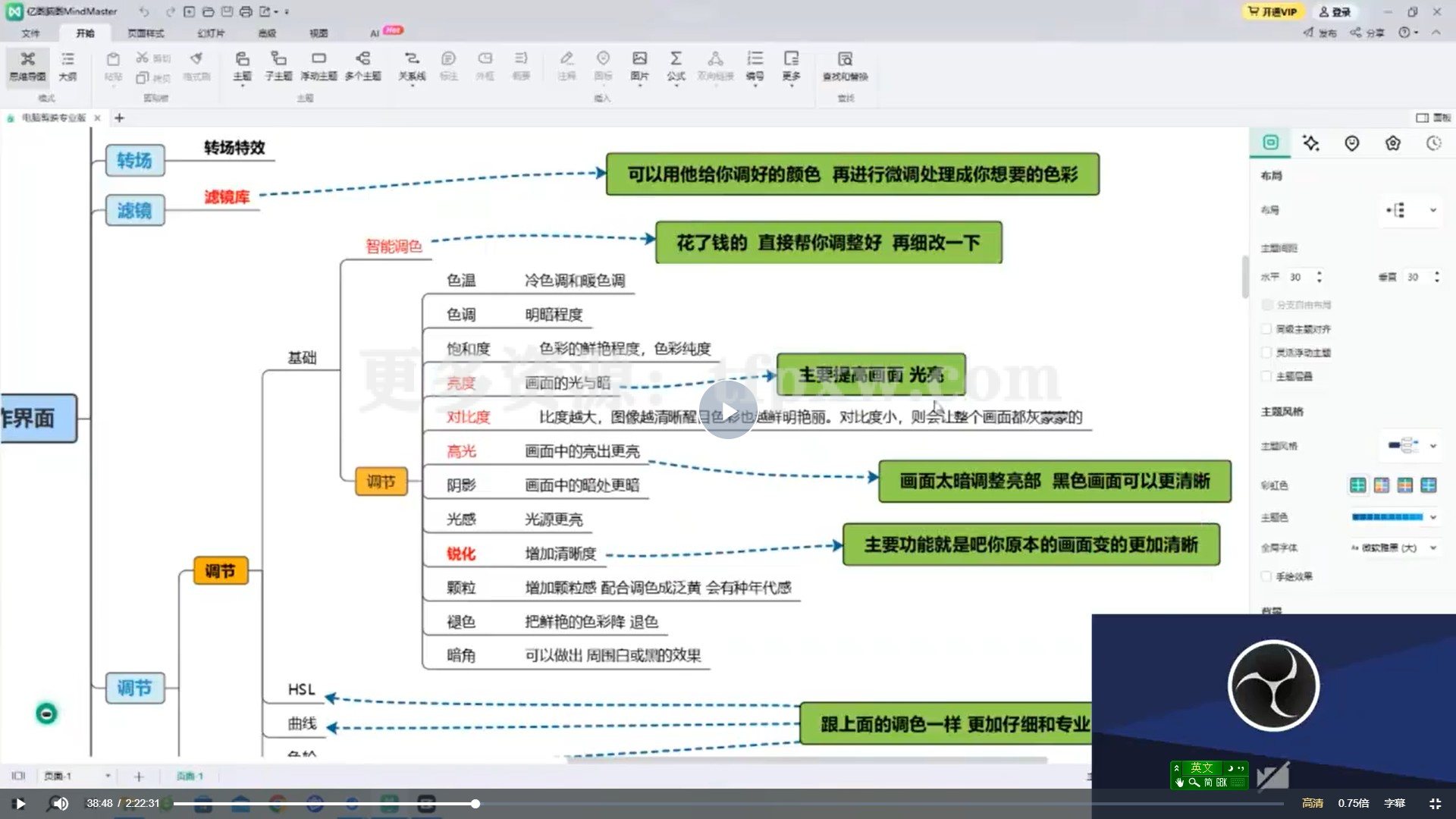The width and height of the screenshot is (1456, 819).
Task: Insert a 关系线 relationship line
Action: click(x=411, y=68)
